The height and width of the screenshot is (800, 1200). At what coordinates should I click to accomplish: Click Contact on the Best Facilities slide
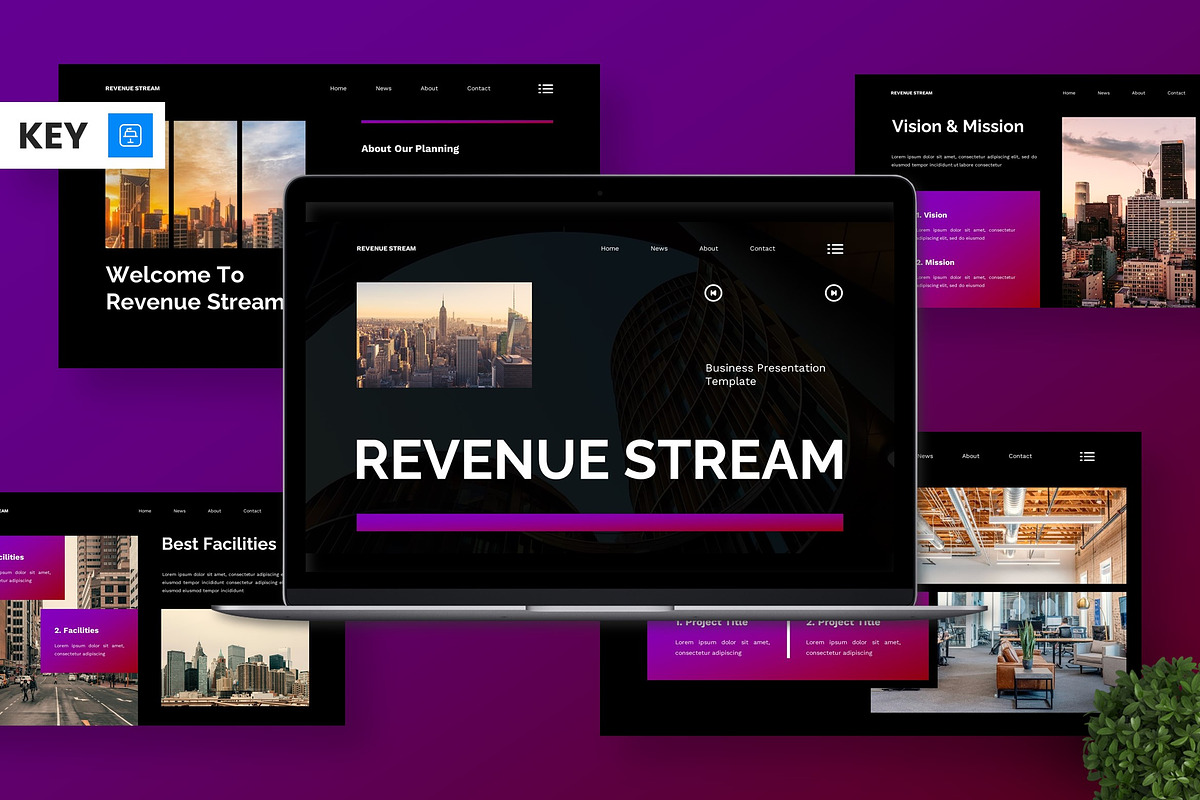252,511
